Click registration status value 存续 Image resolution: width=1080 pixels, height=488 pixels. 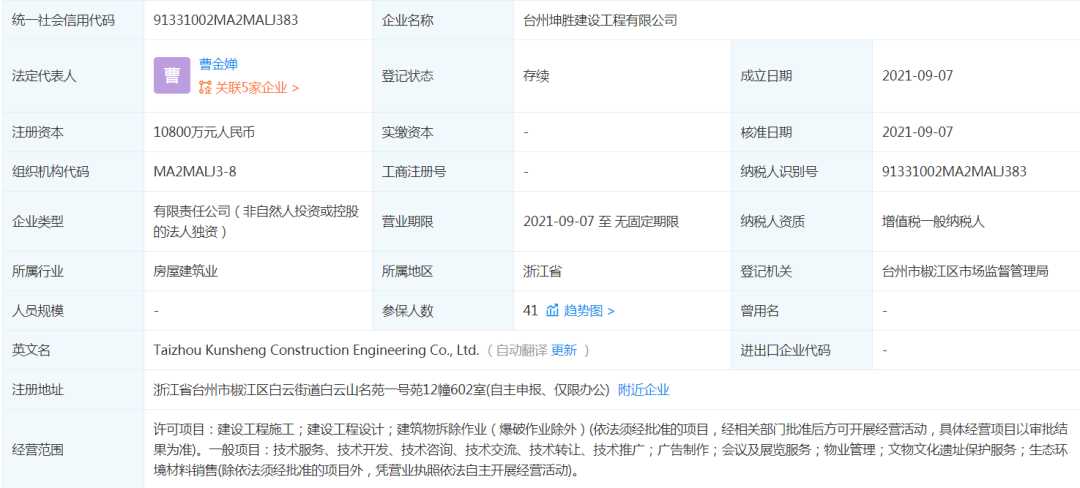tap(536, 76)
